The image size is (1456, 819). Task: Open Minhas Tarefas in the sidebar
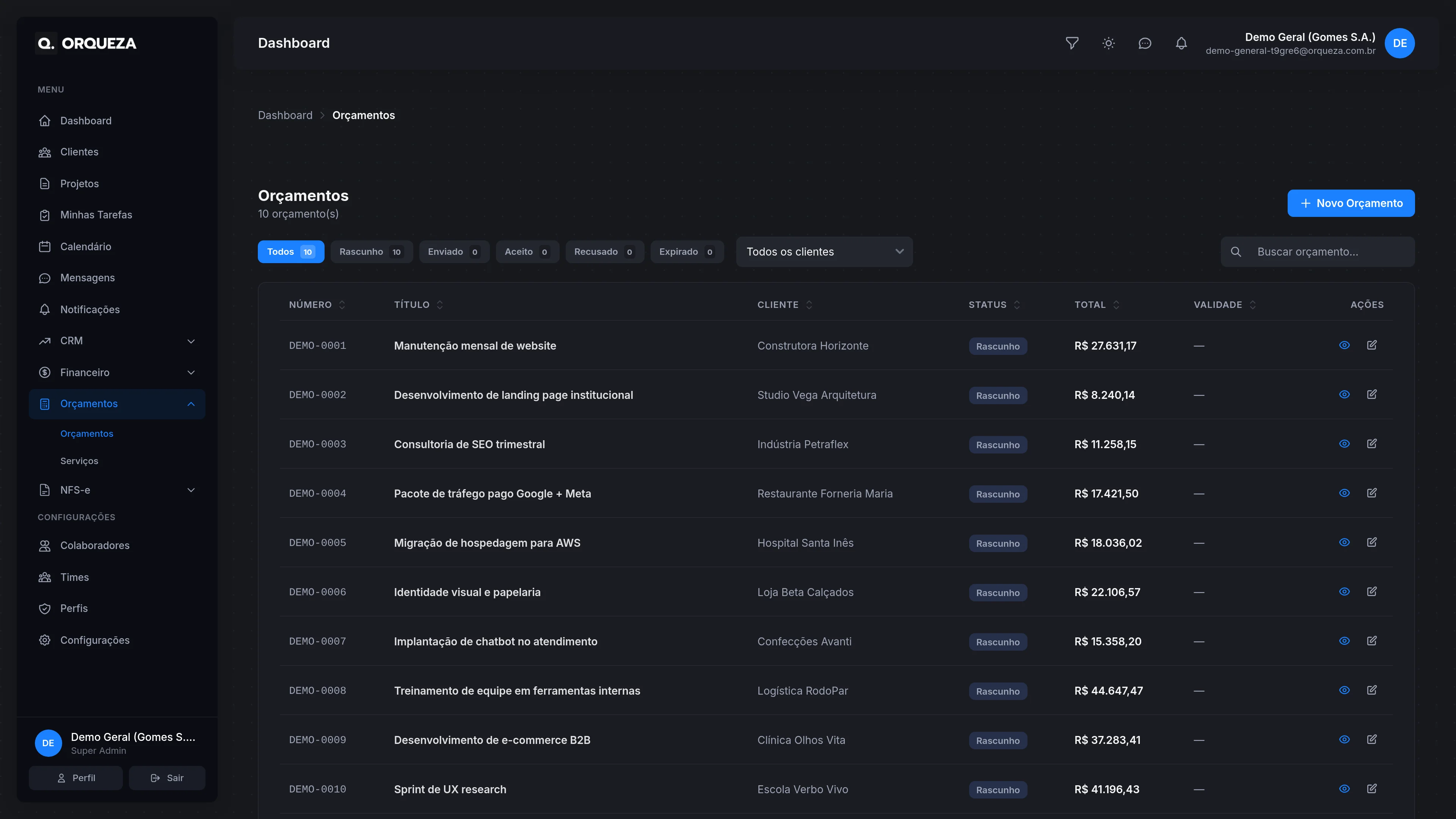point(117,215)
